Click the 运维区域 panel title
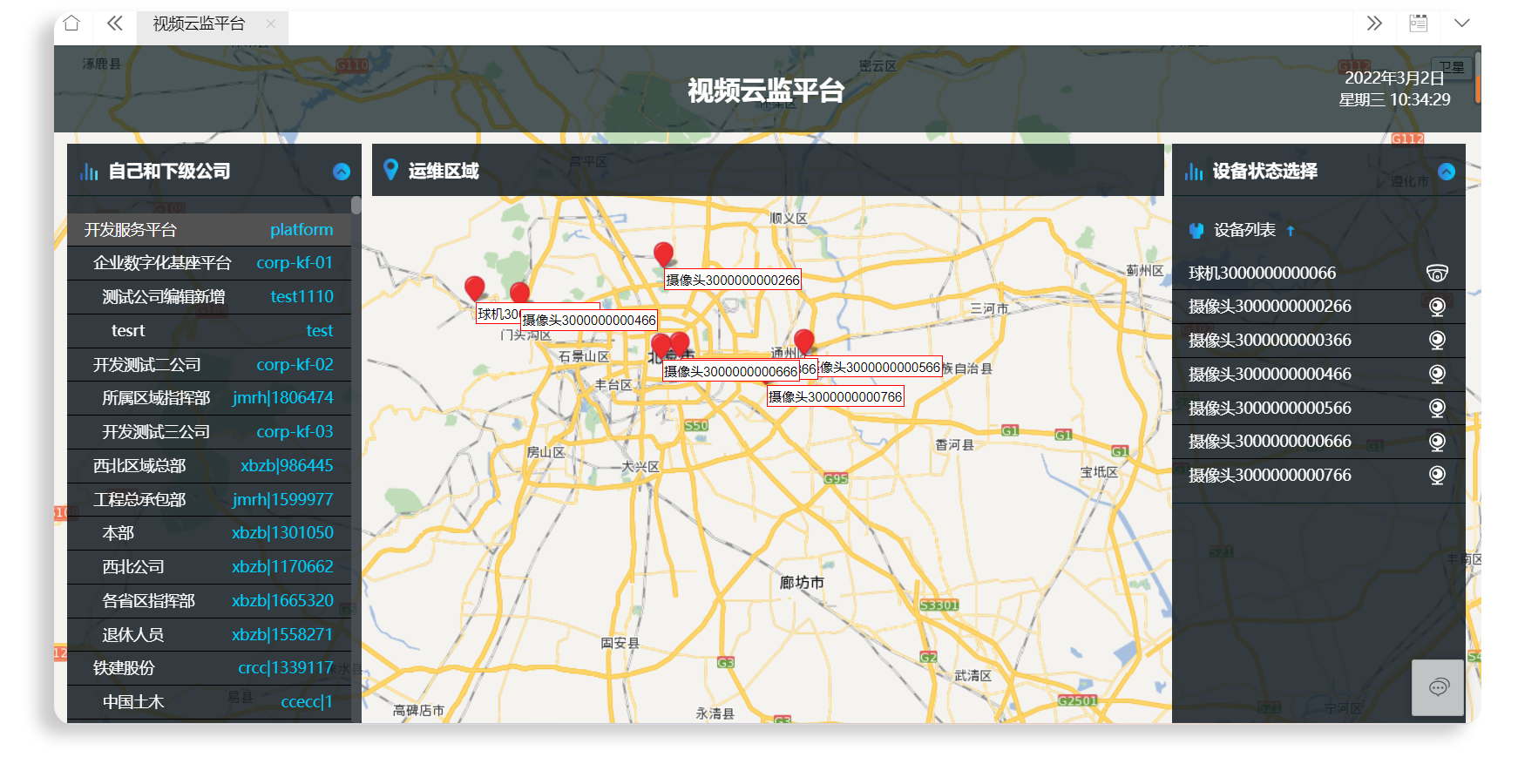 (x=444, y=171)
